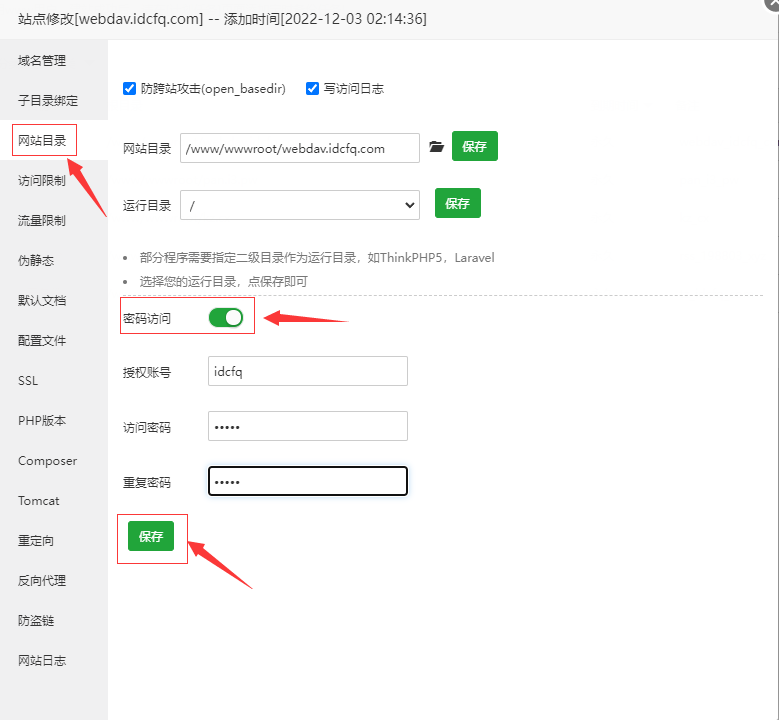Open the 域名管理 tab

click(x=42, y=61)
